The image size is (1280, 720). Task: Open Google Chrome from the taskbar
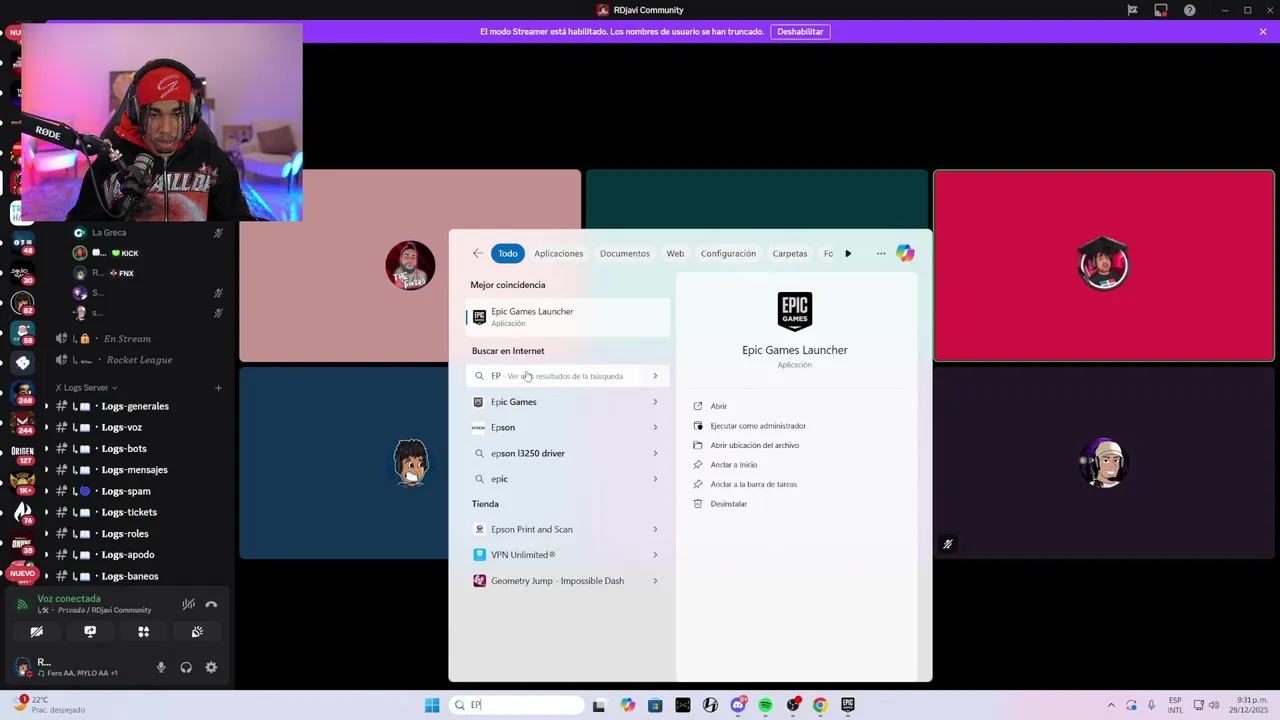(x=820, y=705)
